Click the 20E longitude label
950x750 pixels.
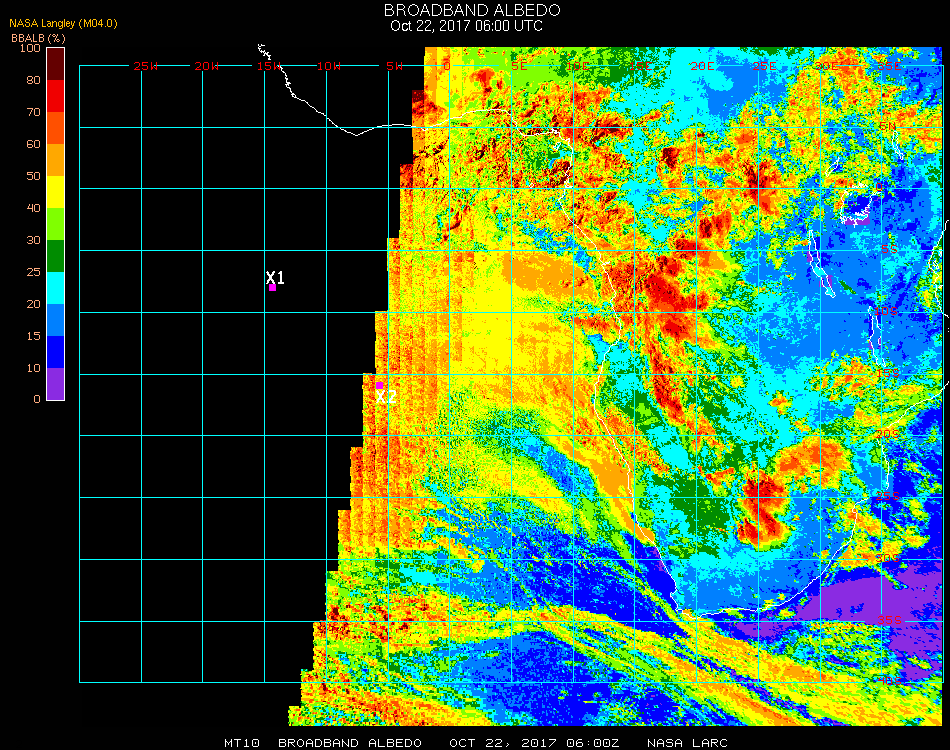[x=702, y=66]
